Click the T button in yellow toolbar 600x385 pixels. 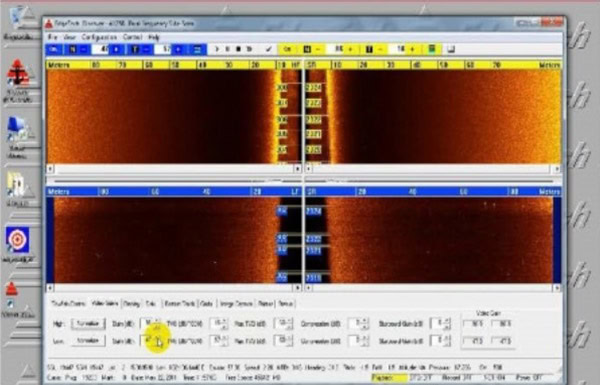[369, 49]
